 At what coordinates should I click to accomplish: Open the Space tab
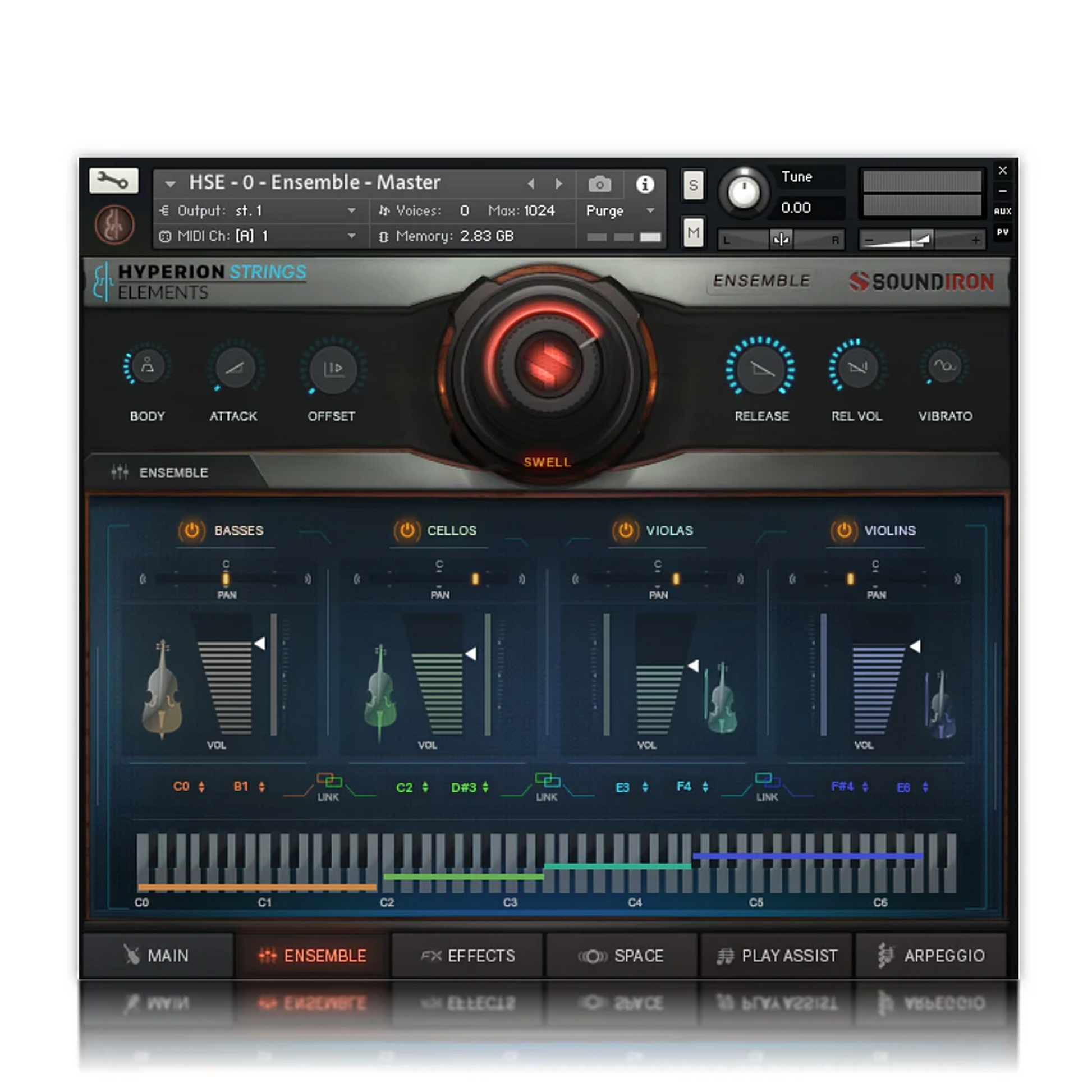click(621, 955)
